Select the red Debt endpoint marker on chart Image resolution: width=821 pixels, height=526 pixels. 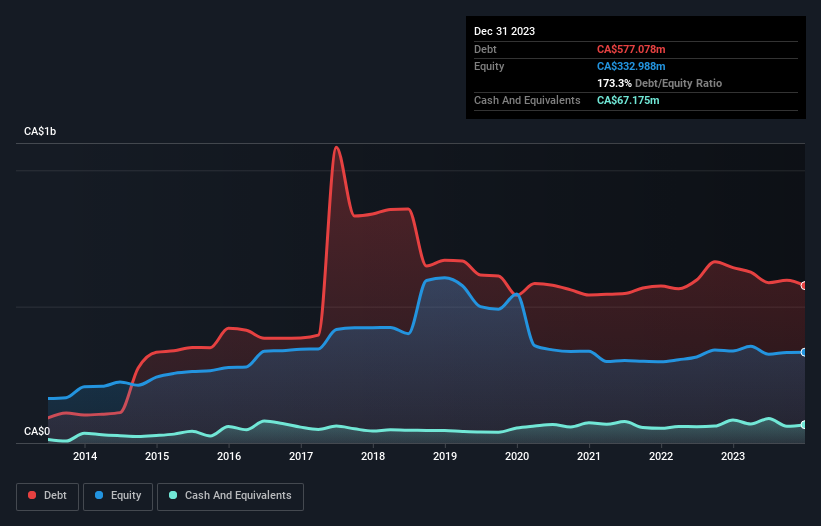click(804, 286)
